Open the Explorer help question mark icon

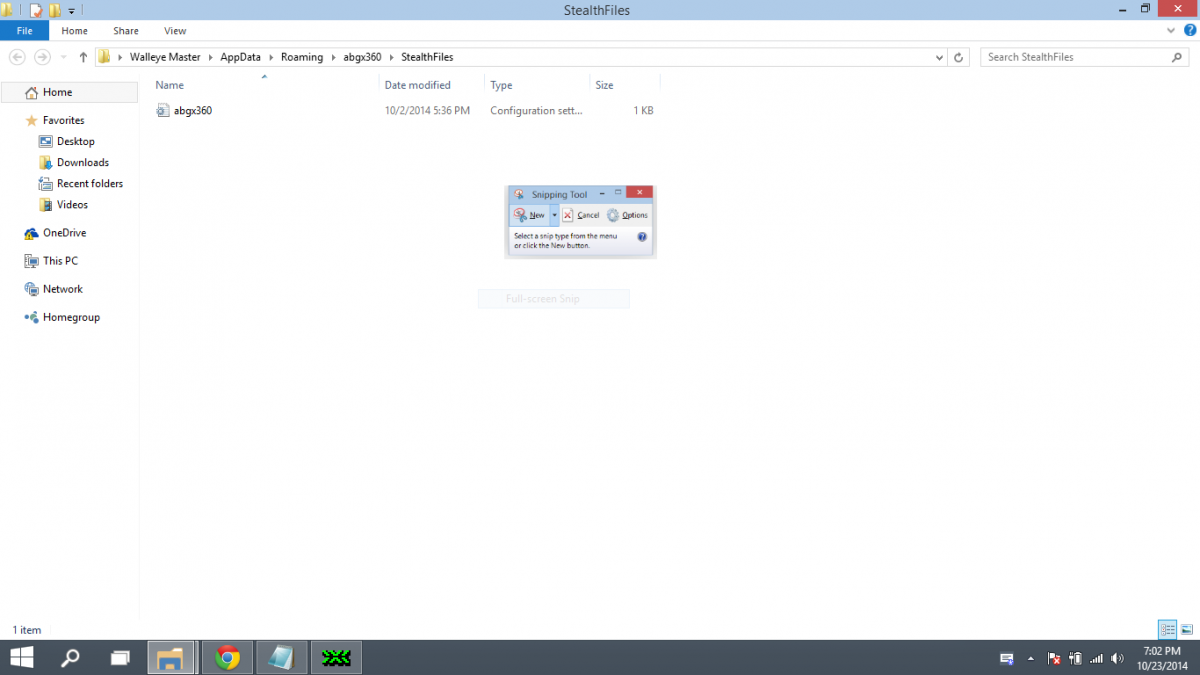[1190, 31]
